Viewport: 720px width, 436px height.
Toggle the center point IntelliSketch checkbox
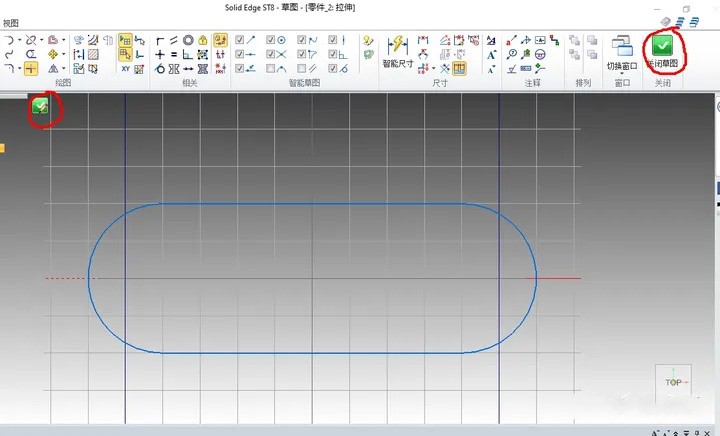(270, 40)
